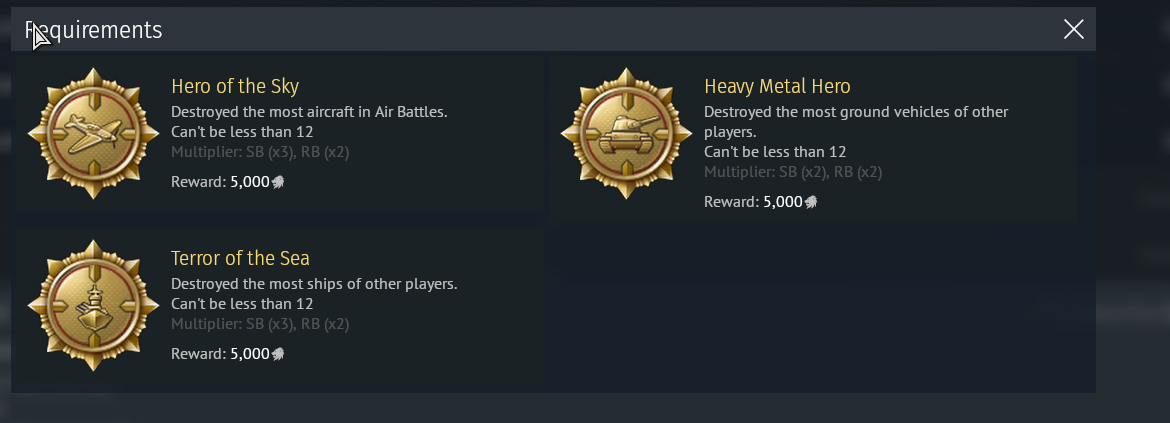Screen dimensions: 1170x423
Task: Click Reward 5,000 under Hero of the Sky
Action: pos(228,182)
